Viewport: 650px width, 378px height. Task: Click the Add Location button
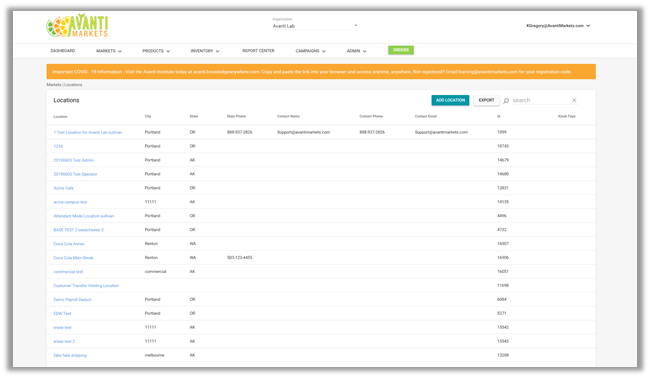click(x=450, y=100)
